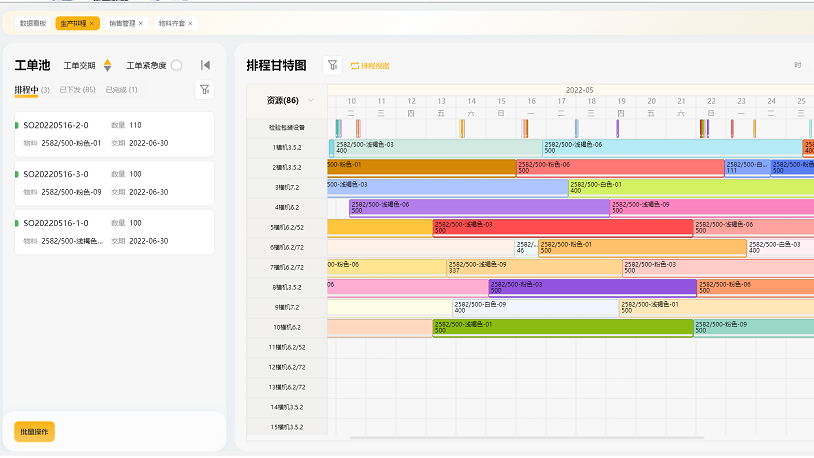The height and width of the screenshot is (458, 814).
Task: Select the pink 500 bar on 4横机6.2 row
Action: (712, 208)
